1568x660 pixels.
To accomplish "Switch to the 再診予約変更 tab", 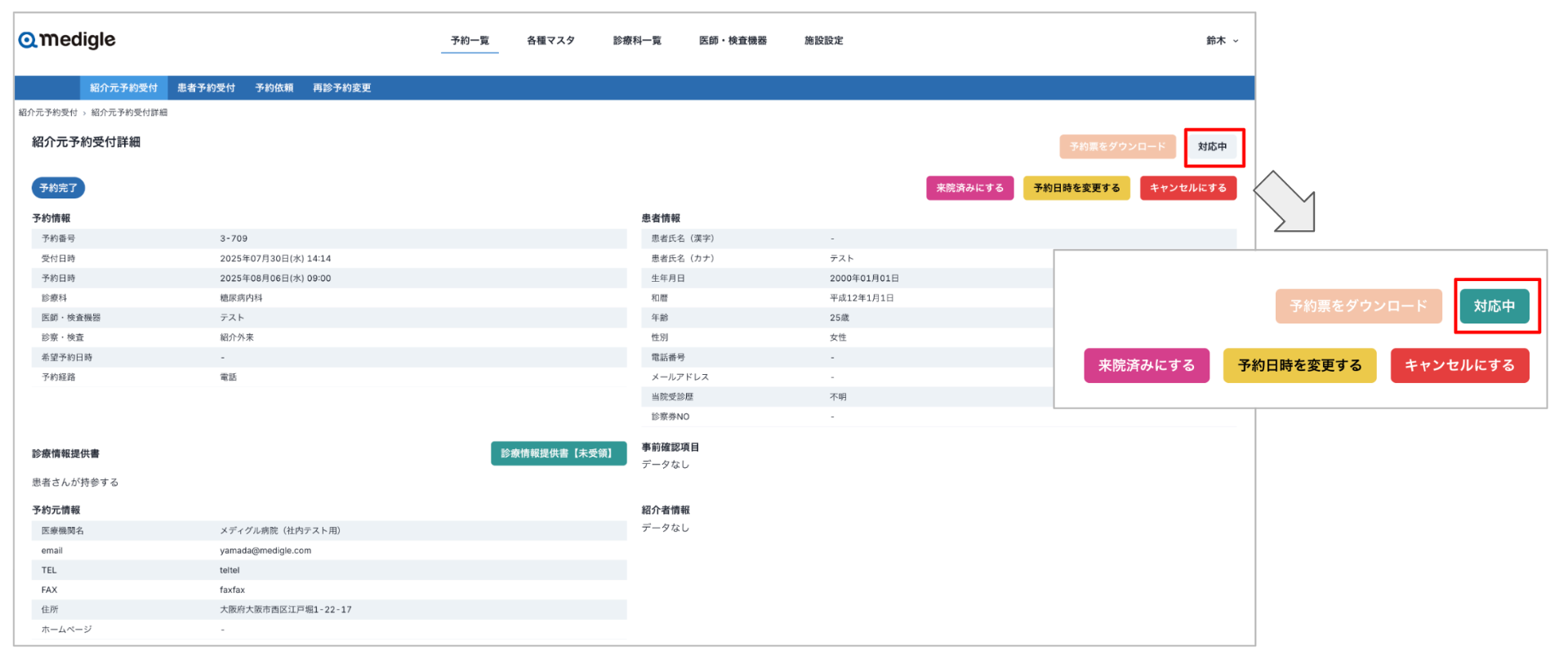I will (x=341, y=87).
